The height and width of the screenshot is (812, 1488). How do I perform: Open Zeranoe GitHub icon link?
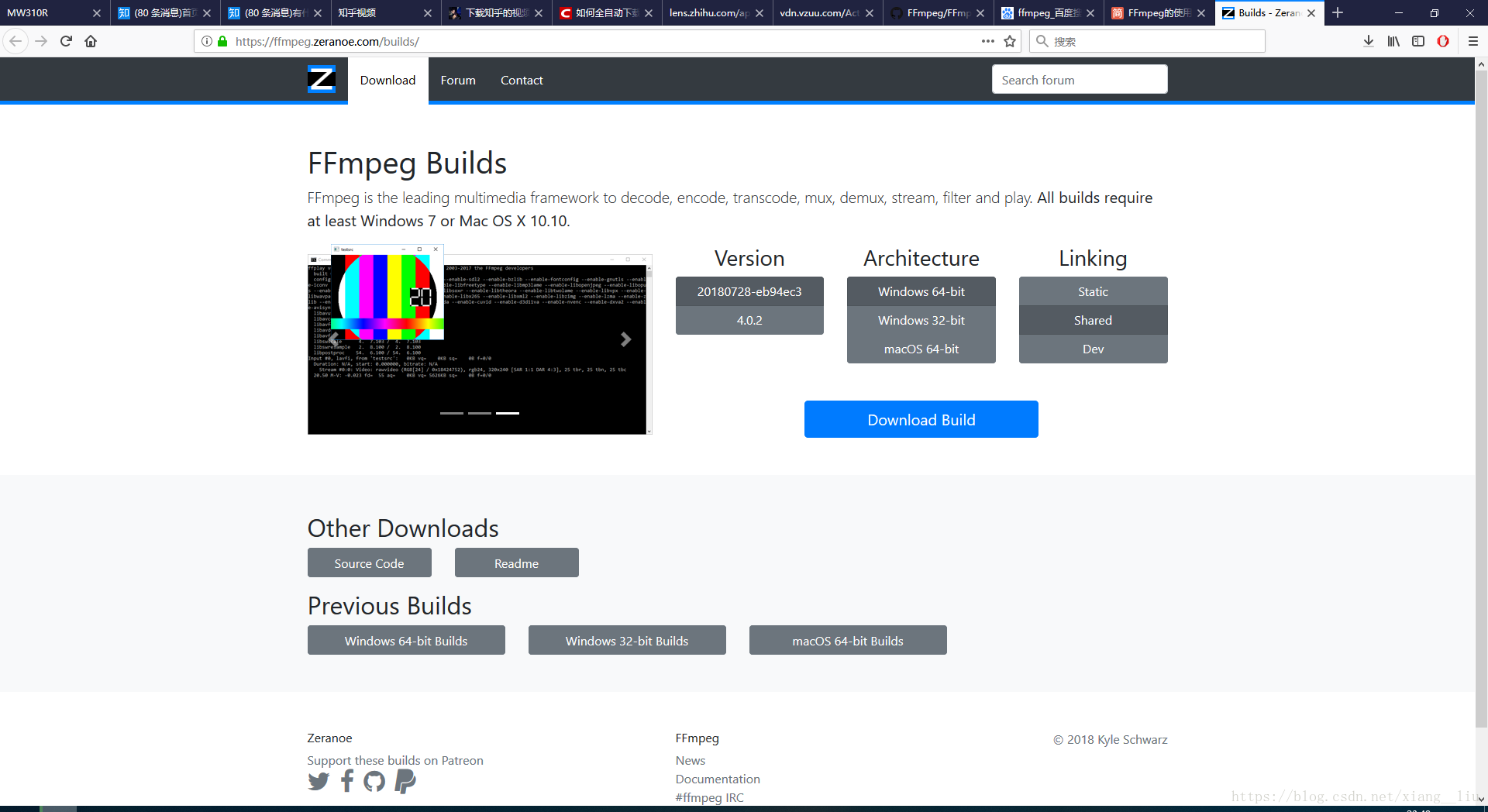point(374,781)
